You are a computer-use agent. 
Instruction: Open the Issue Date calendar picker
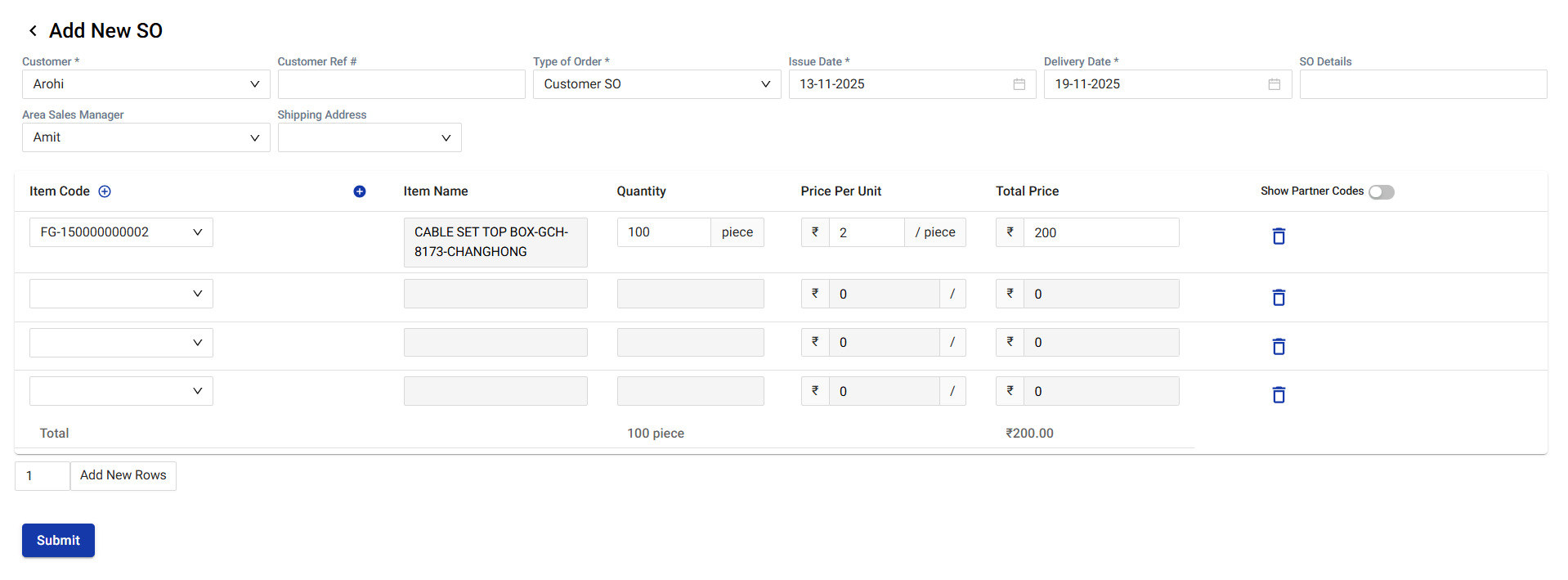coord(1019,84)
